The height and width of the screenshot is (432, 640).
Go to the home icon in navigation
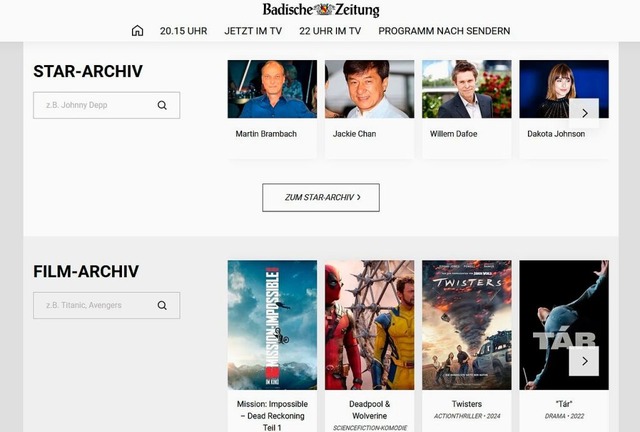tap(138, 31)
